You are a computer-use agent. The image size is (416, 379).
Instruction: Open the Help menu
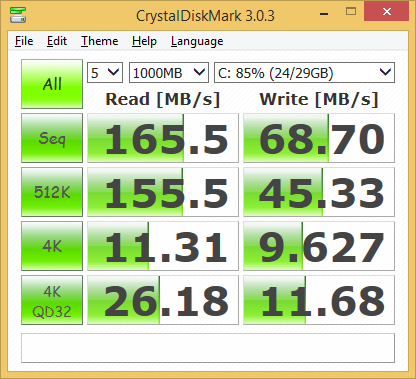[144, 41]
